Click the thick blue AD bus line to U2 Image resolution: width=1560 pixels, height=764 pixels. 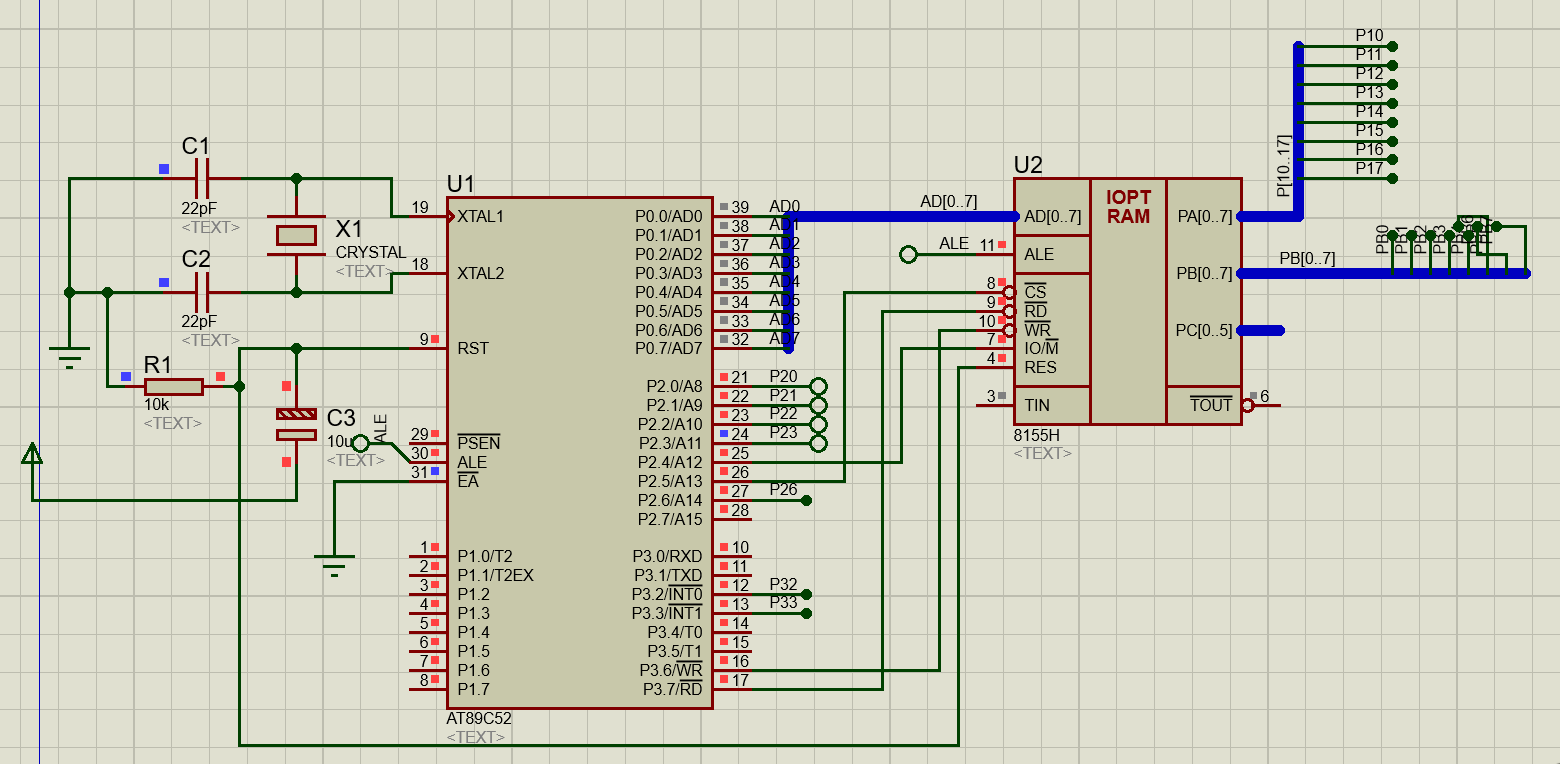tap(904, 216)
